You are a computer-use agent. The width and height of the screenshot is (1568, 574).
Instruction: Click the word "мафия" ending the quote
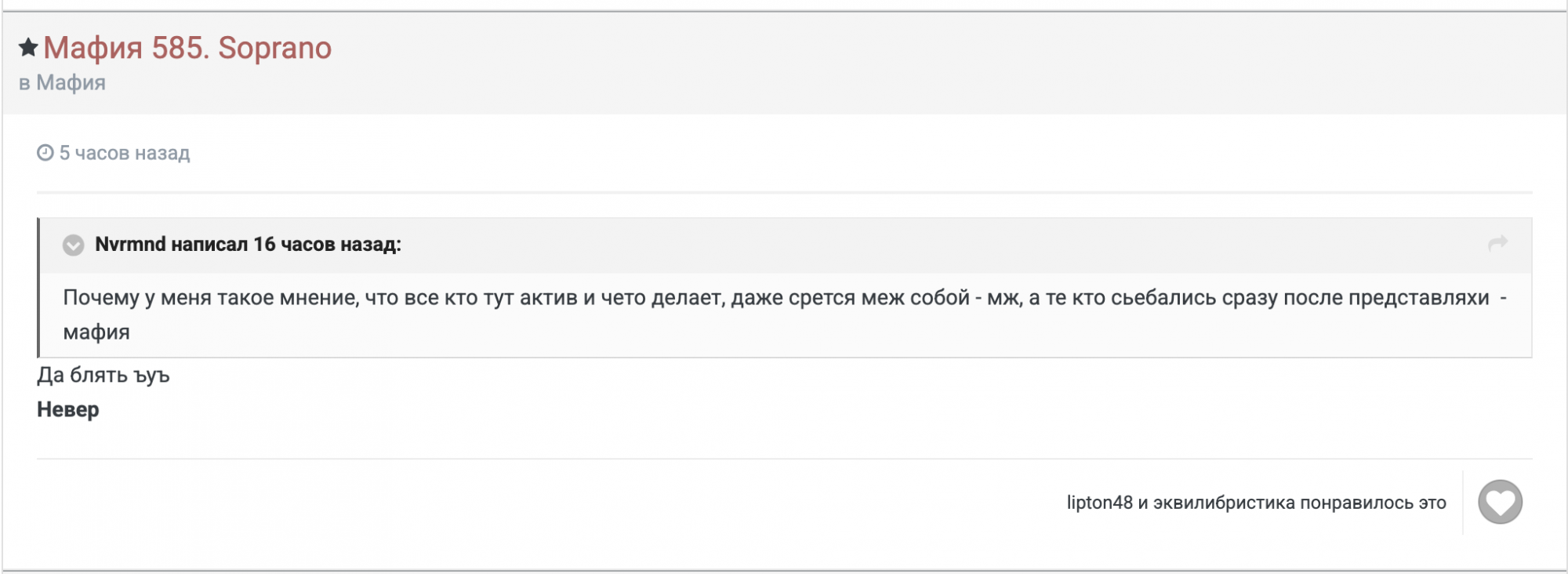(96, 332)
